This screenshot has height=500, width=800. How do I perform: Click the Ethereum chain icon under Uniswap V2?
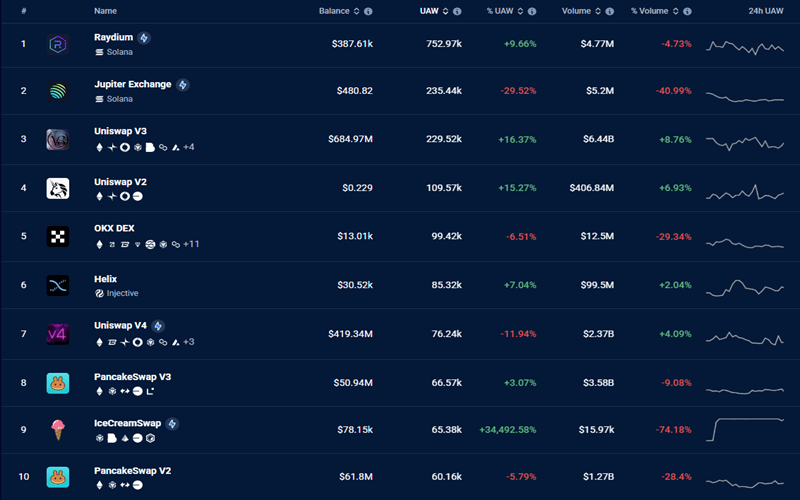coord(99,196)
